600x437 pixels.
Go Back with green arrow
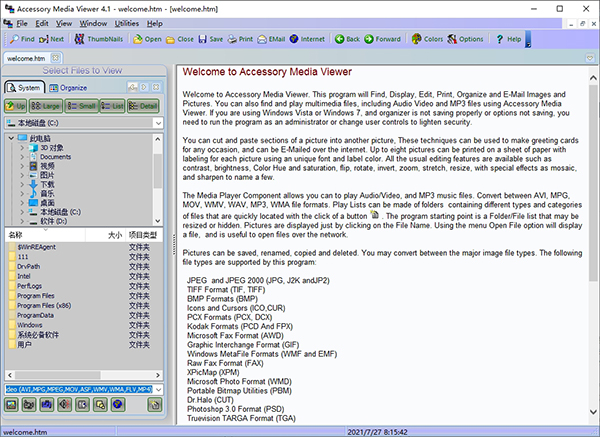coord(347,39)
